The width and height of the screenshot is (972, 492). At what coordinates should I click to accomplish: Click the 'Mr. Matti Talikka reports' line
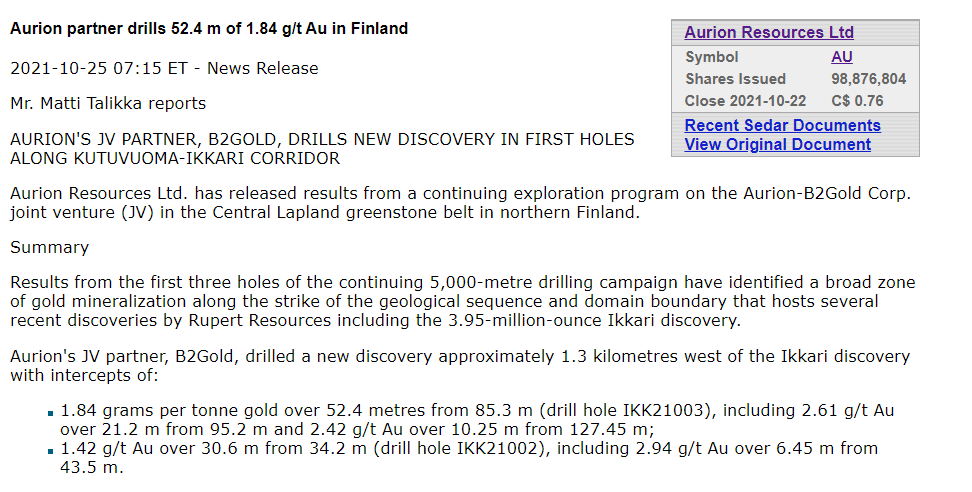(107, 103)
